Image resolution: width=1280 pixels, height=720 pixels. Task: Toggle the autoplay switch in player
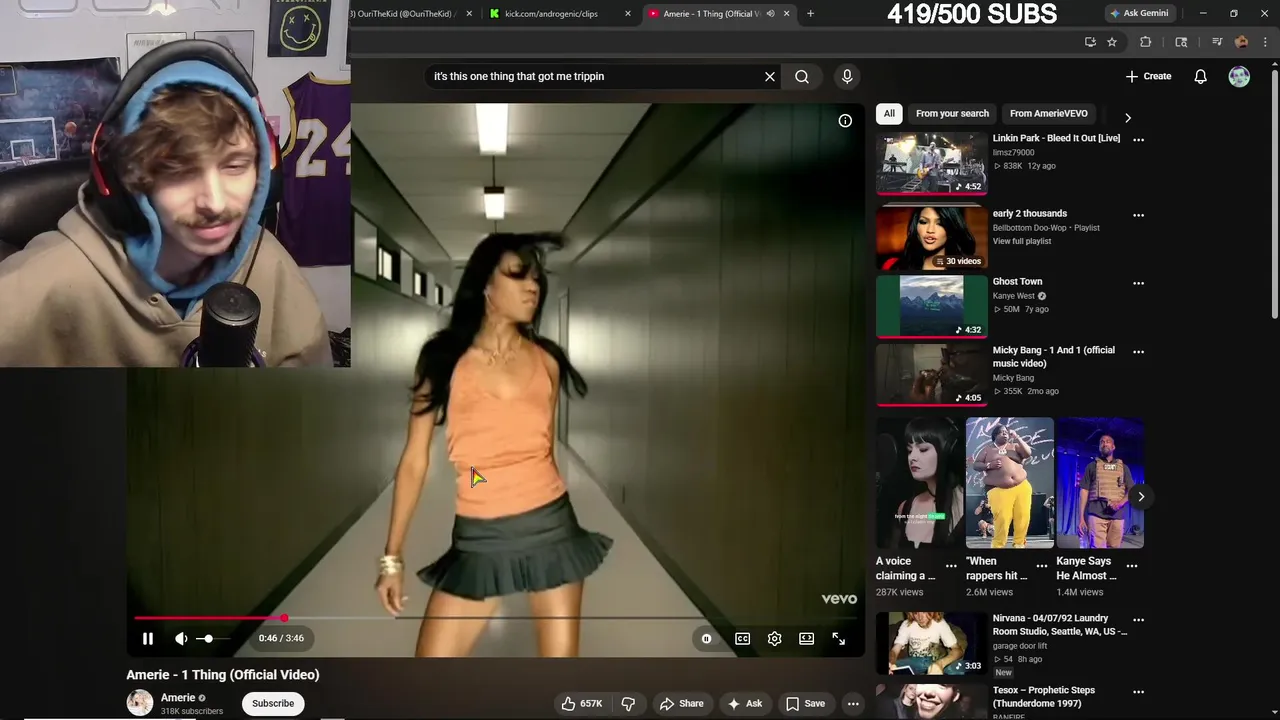[706, 638]
